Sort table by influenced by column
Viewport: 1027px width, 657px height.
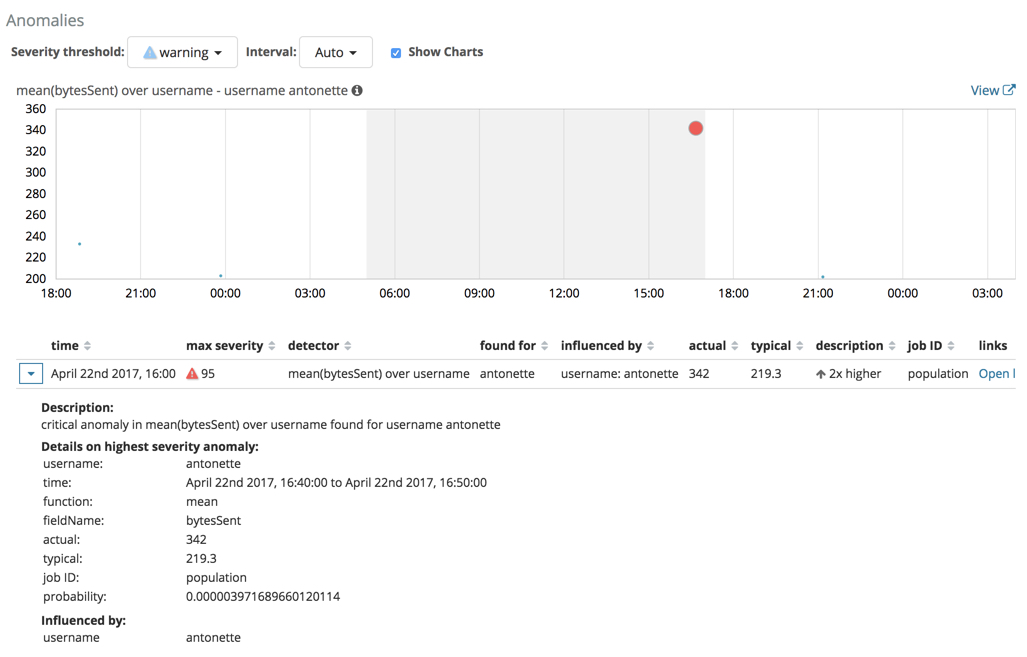651,346
